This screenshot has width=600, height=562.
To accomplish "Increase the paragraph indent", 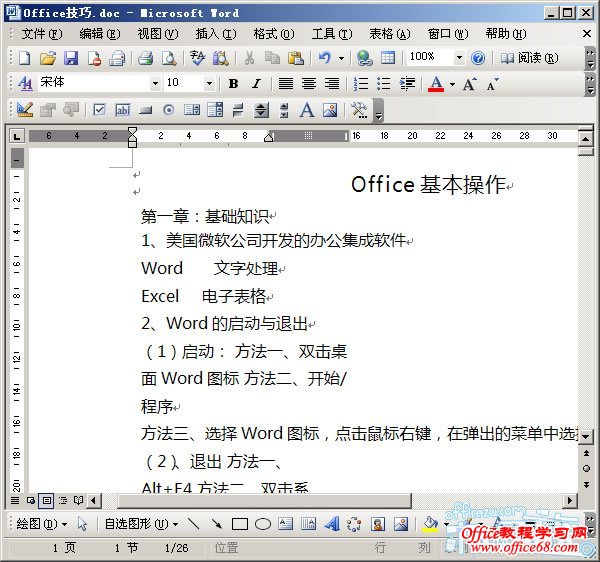I will tap(407, 83).
